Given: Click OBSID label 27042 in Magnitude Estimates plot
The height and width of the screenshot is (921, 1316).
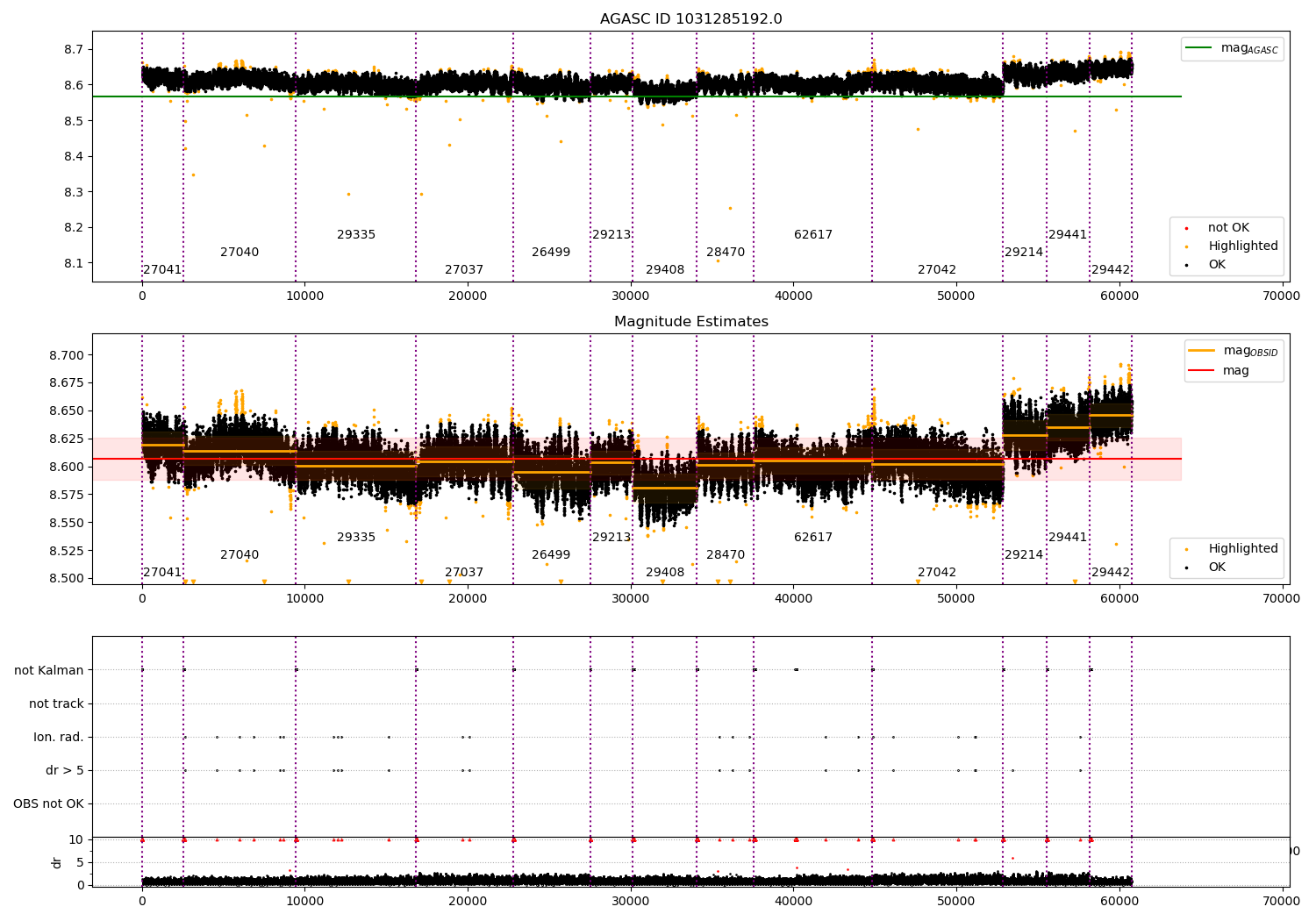Looking at the screenshot, I should [x=937, y=573].
